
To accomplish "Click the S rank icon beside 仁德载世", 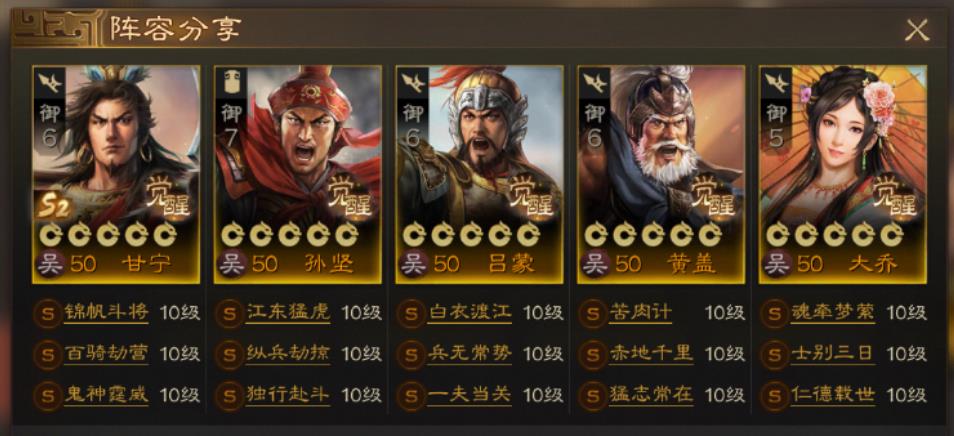I will 775,396.
